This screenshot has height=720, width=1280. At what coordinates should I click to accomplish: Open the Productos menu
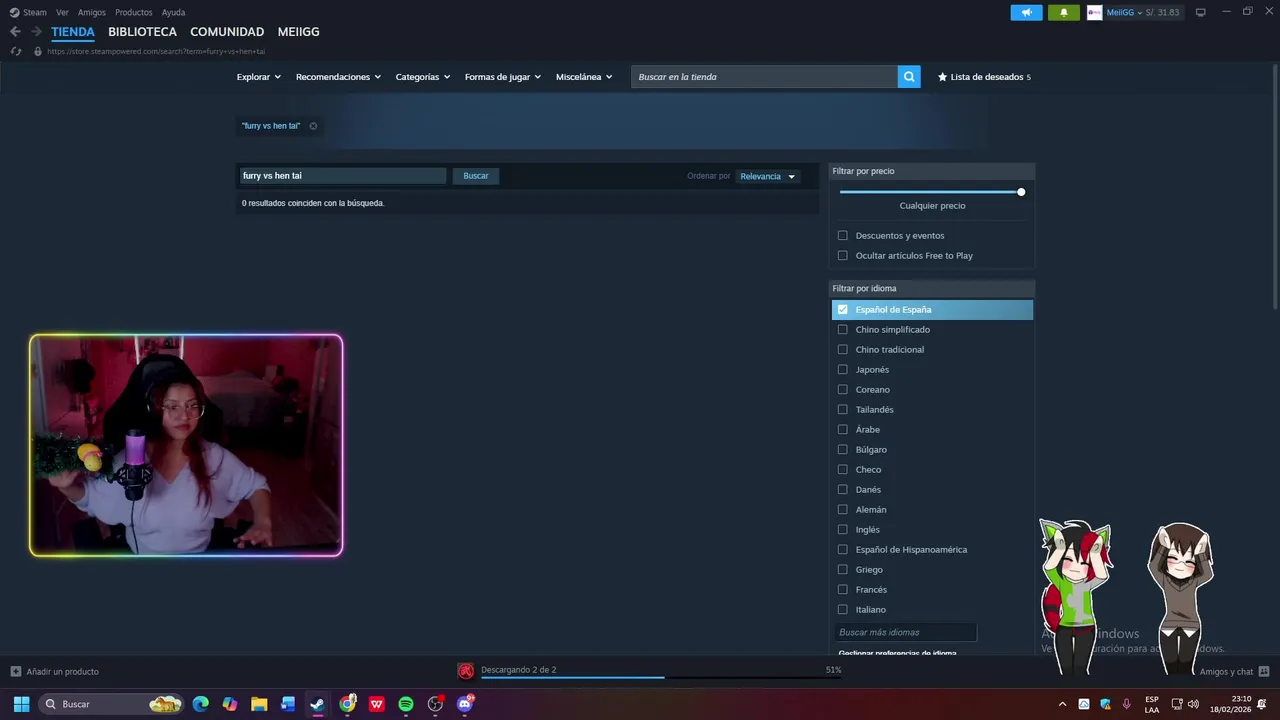(134, 13)
